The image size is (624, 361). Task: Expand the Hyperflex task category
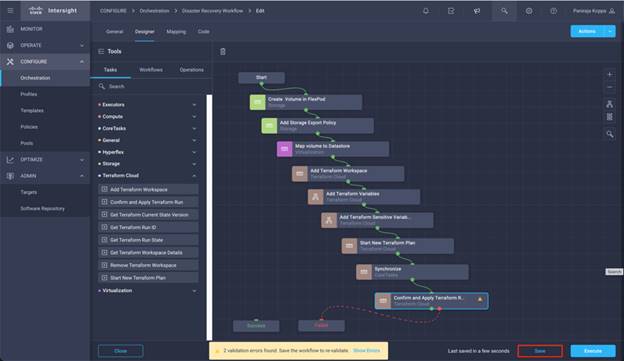(194, 152)
